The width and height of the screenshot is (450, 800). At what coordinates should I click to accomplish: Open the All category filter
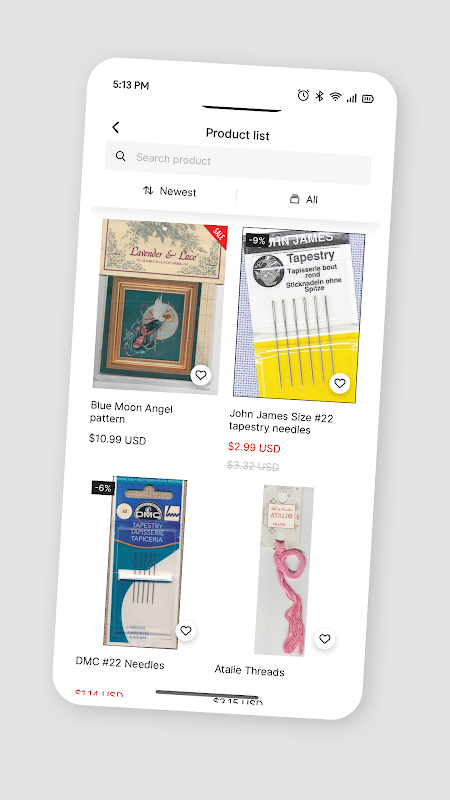(304, 199)
